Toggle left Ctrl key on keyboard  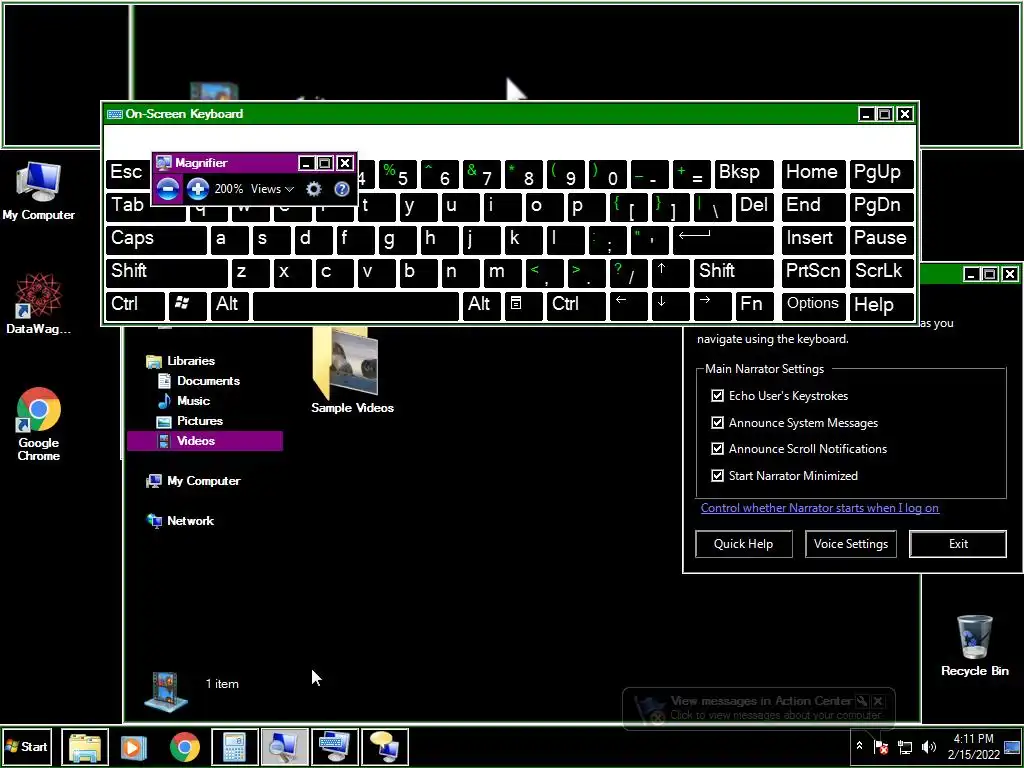(135, 305)
